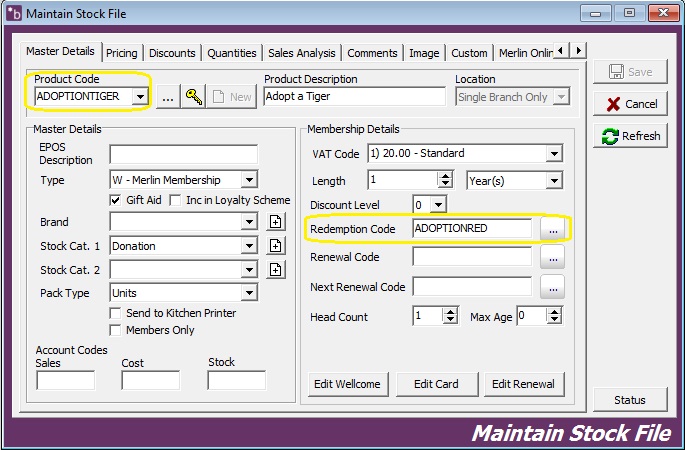Screen dimensions: 685x450
Task: Open the Sales Analysis tab
Action: (x=301, y=52)
